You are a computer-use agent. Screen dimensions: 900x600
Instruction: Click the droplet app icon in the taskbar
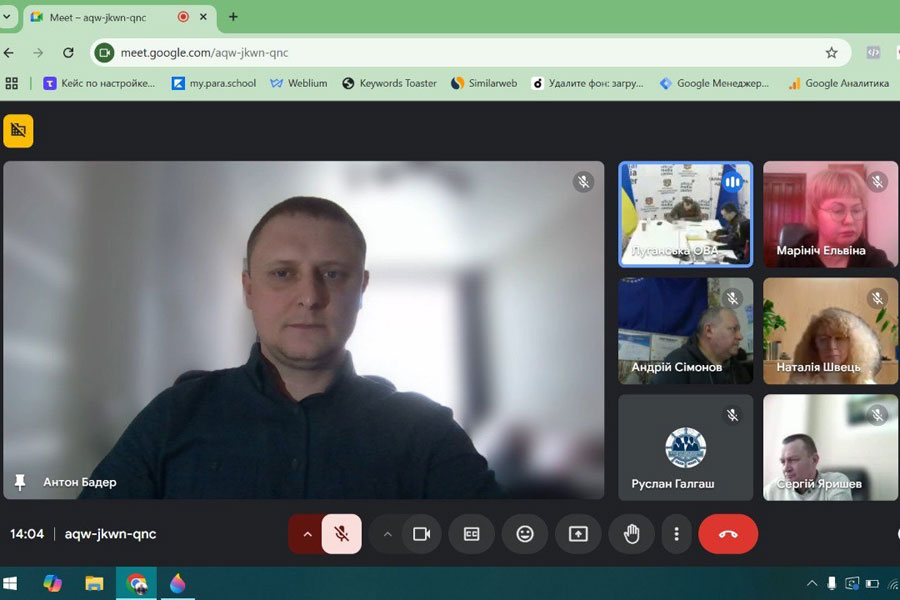tap(177, 584)
